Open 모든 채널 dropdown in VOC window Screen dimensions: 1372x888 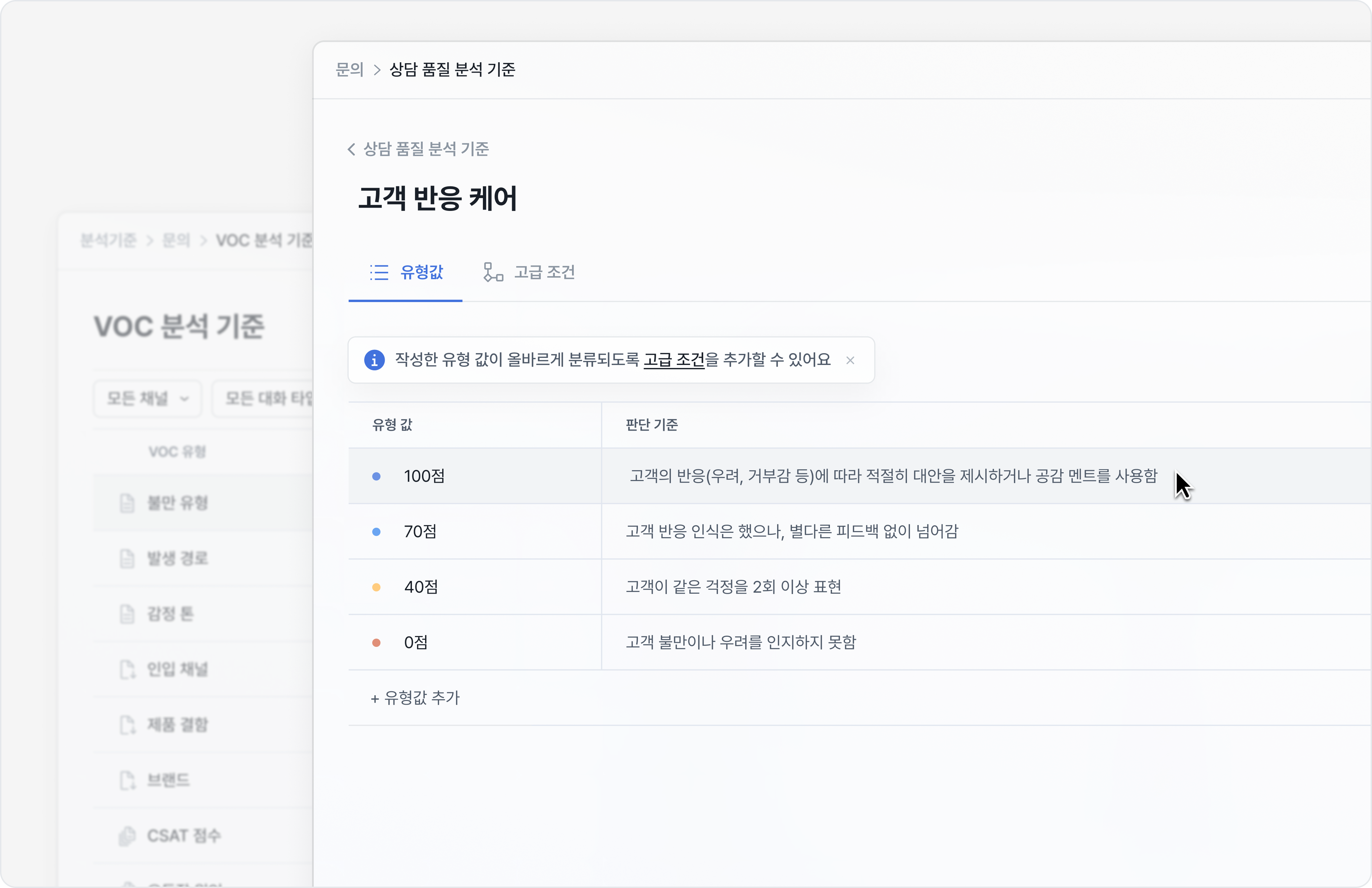(x=148, y=399)
